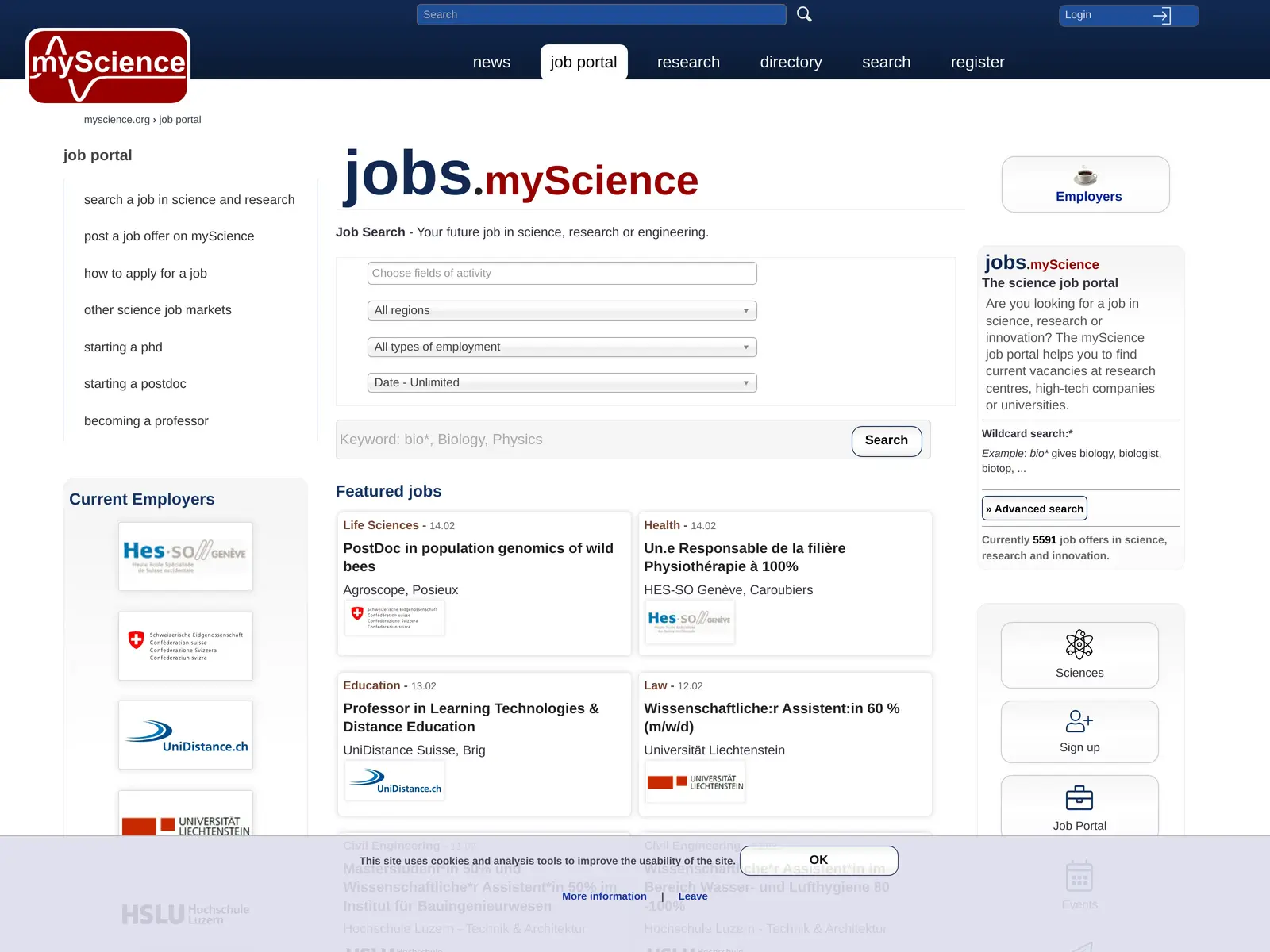This screenshot has width=1270, height=952.
Task: Open the search nav item
Action: pyautogui.click(x=886, y=62)
